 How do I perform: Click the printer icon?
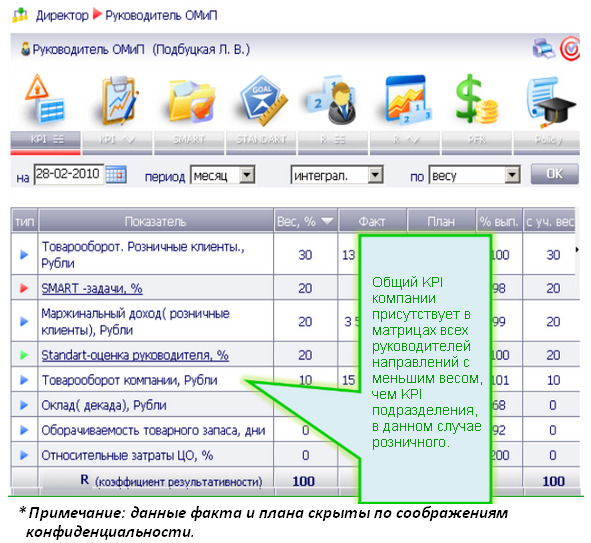(x=543, y=48)
